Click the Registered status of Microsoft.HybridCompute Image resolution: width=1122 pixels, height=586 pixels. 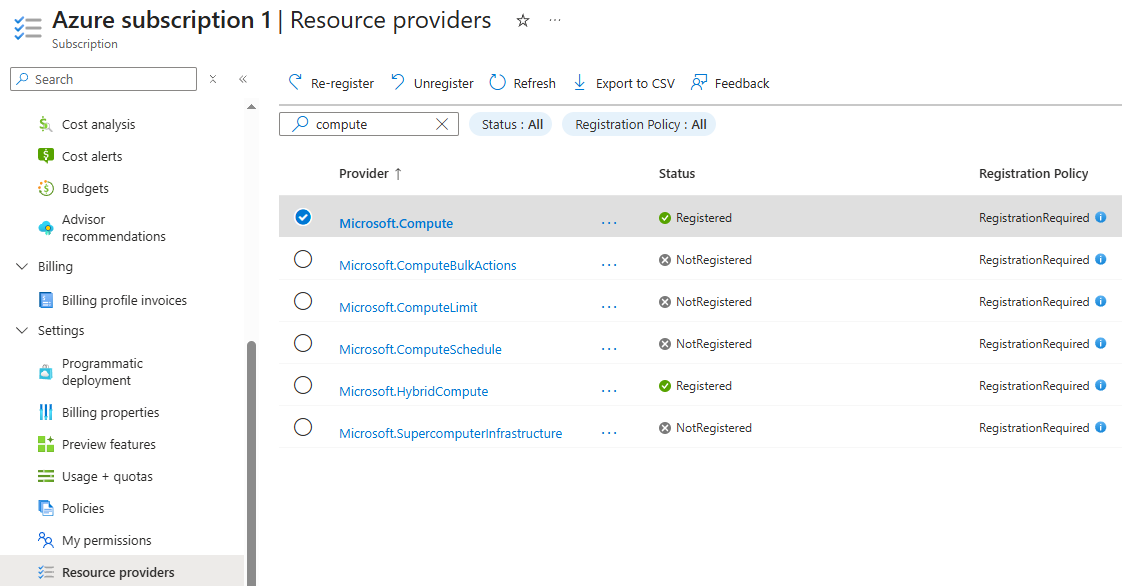point(695,386)
